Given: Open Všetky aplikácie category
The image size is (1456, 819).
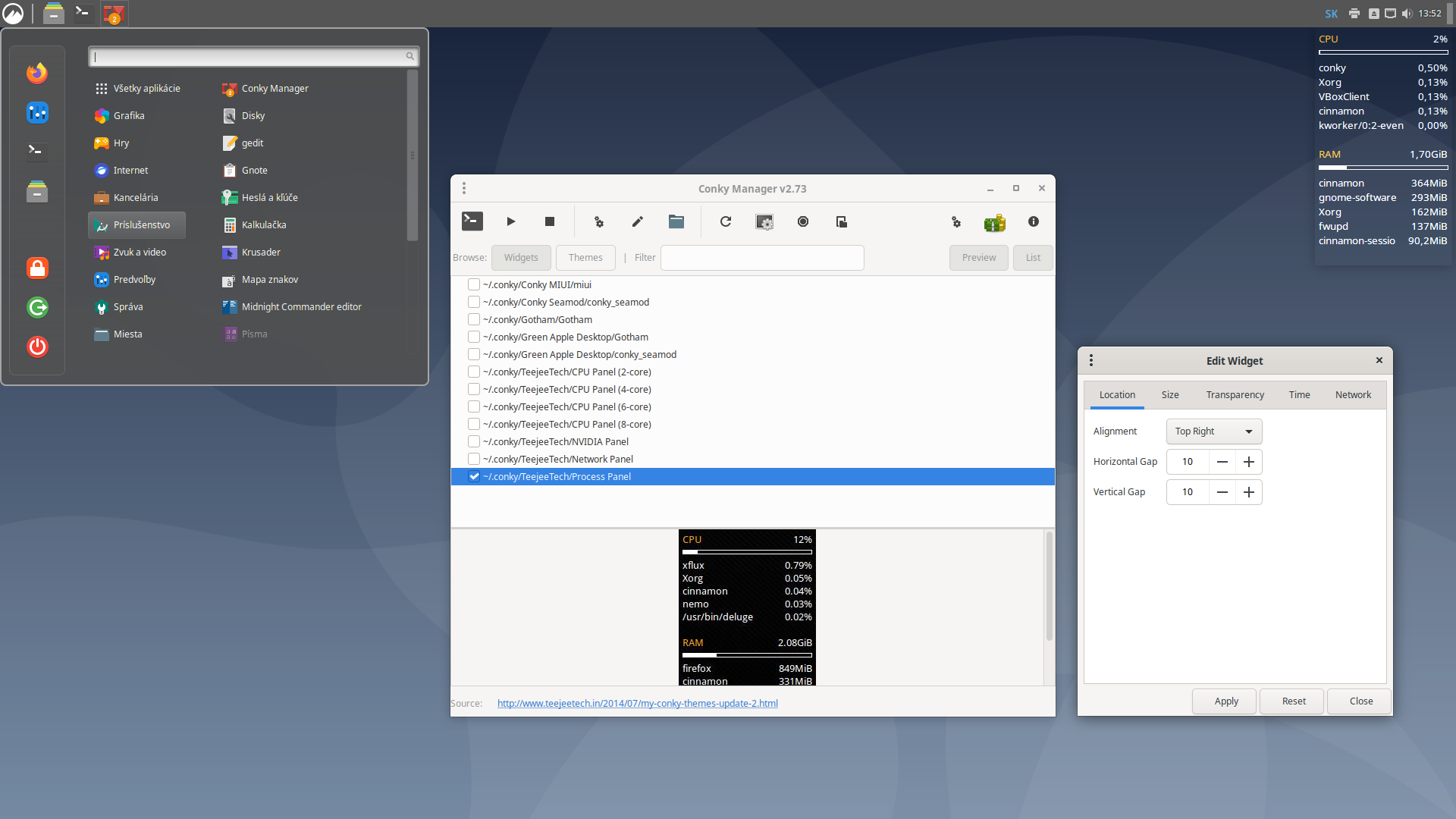Looking at the screenshot, I should click(137, 89).
